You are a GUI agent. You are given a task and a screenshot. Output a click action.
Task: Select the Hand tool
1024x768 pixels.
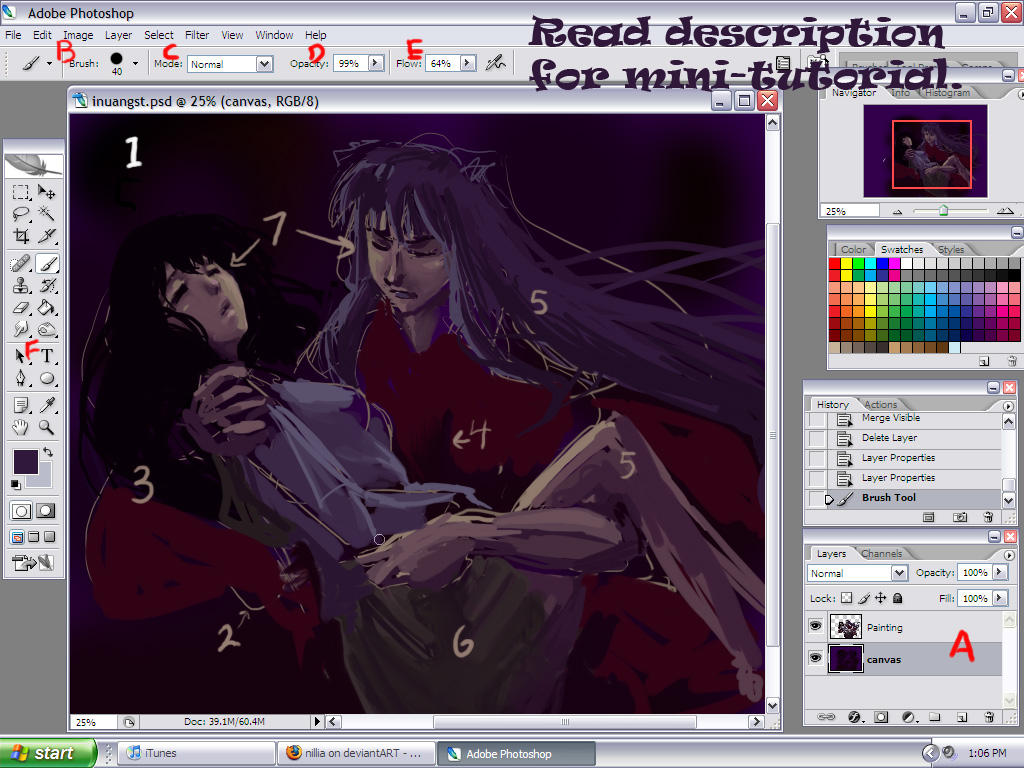[21, 427]
